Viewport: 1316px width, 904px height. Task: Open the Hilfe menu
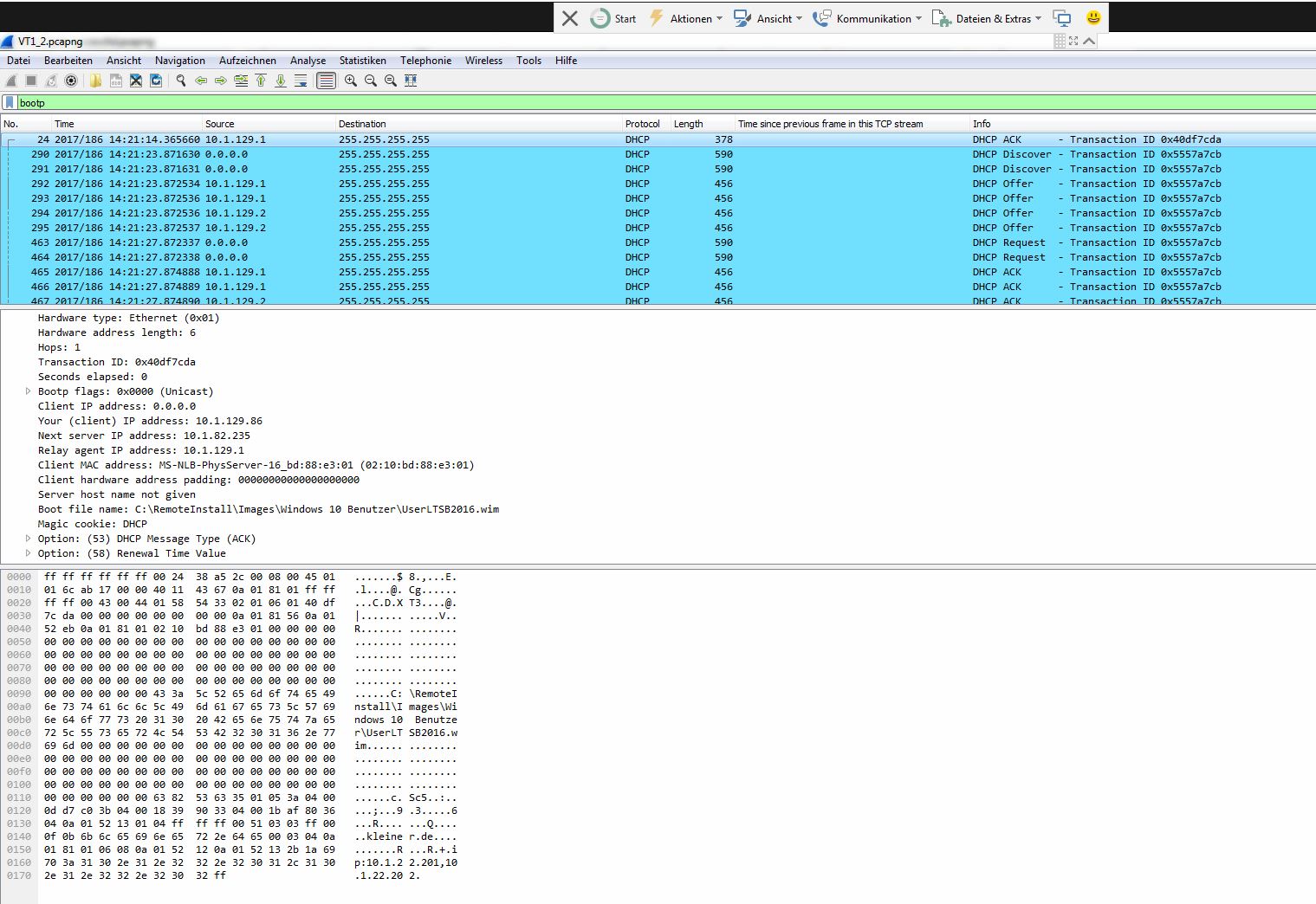click(x=566, y=61)
